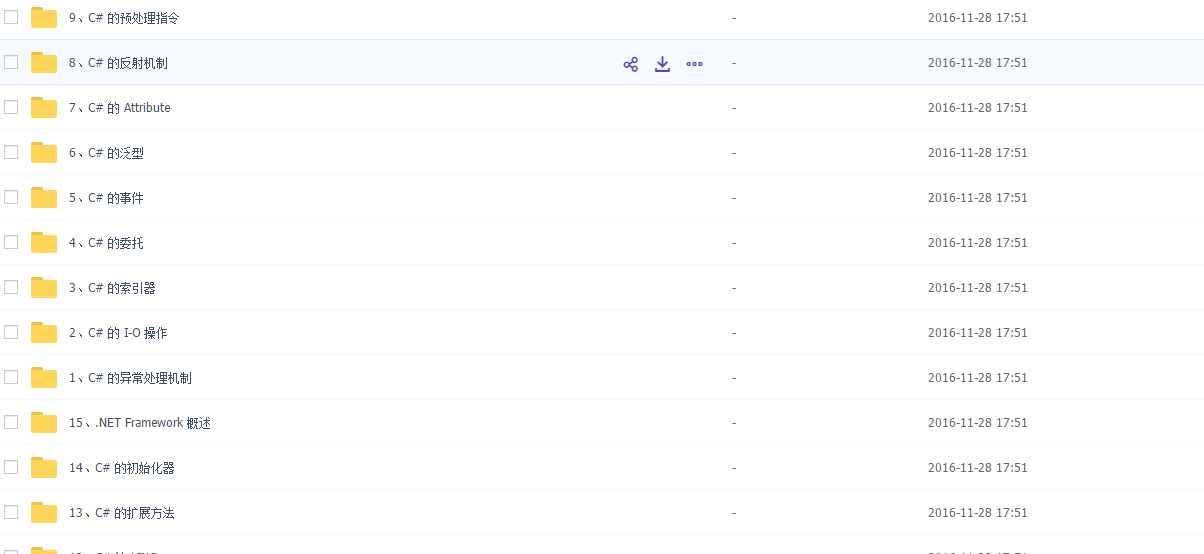
Task: Tick checkbox for 2、C# 的 I-O 操作
Action: (x=11, y=332)
